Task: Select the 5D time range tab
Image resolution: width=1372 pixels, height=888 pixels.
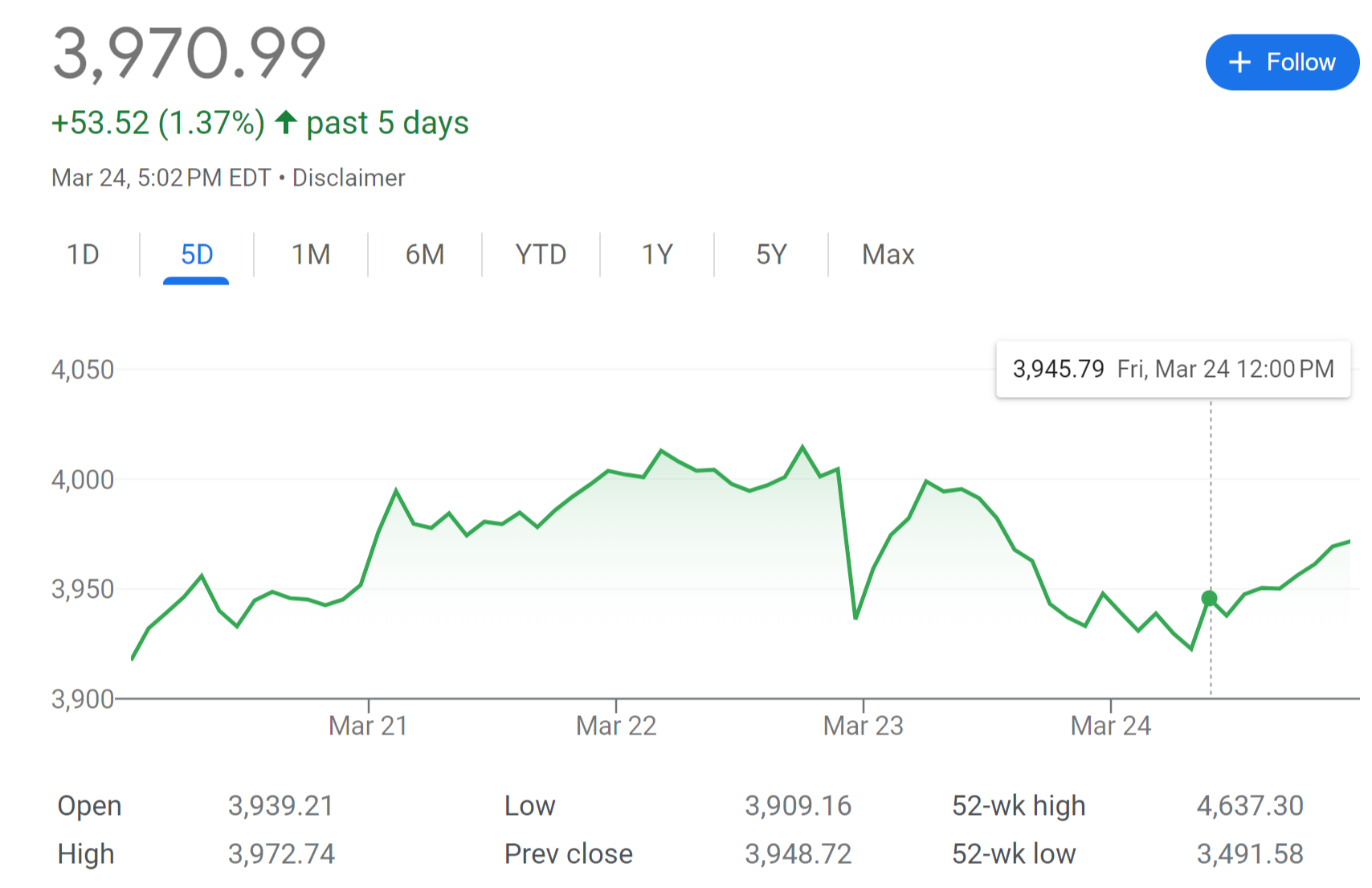Action: tap(197, 255)
